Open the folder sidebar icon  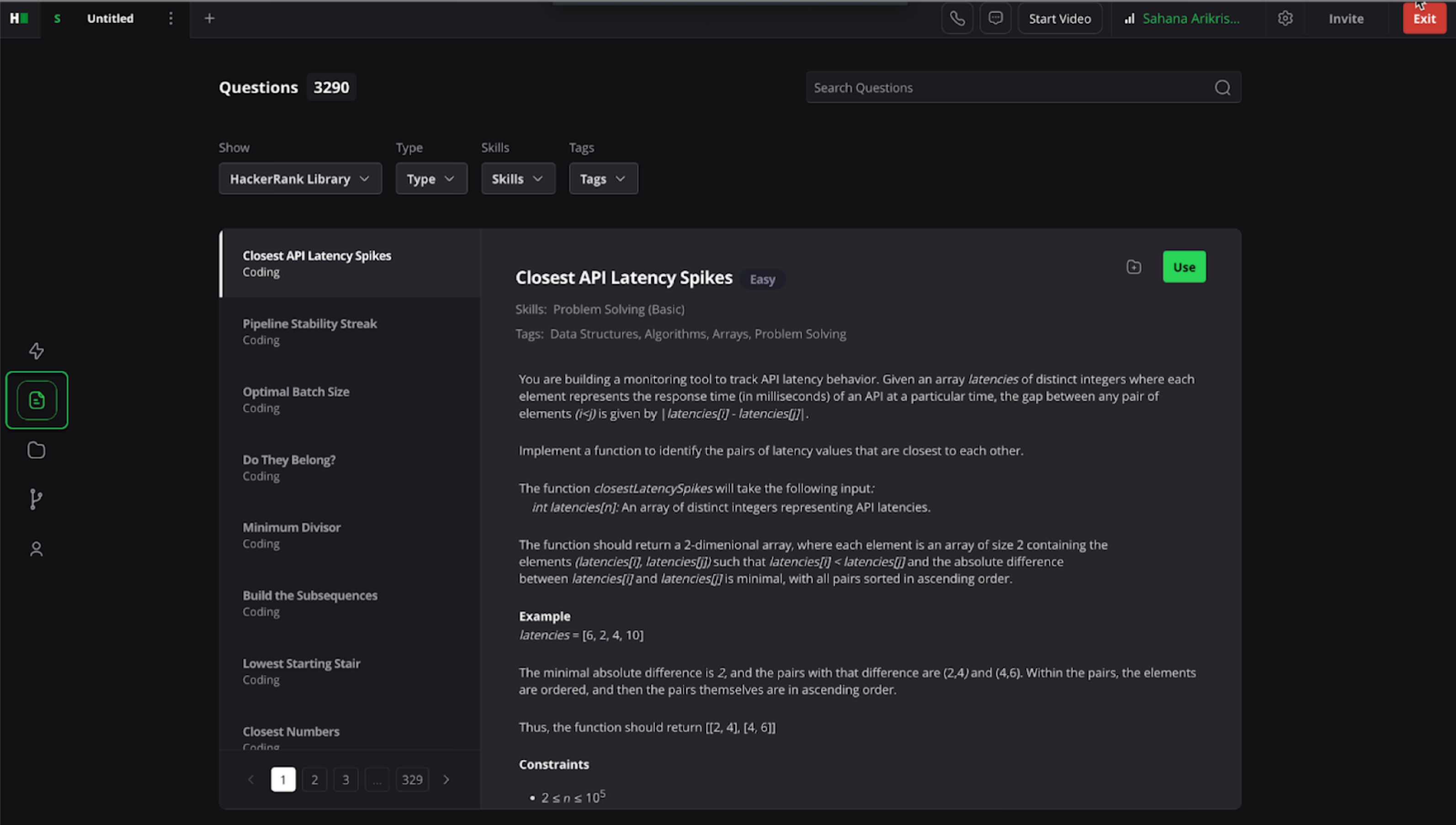click(x=36, y=450)
